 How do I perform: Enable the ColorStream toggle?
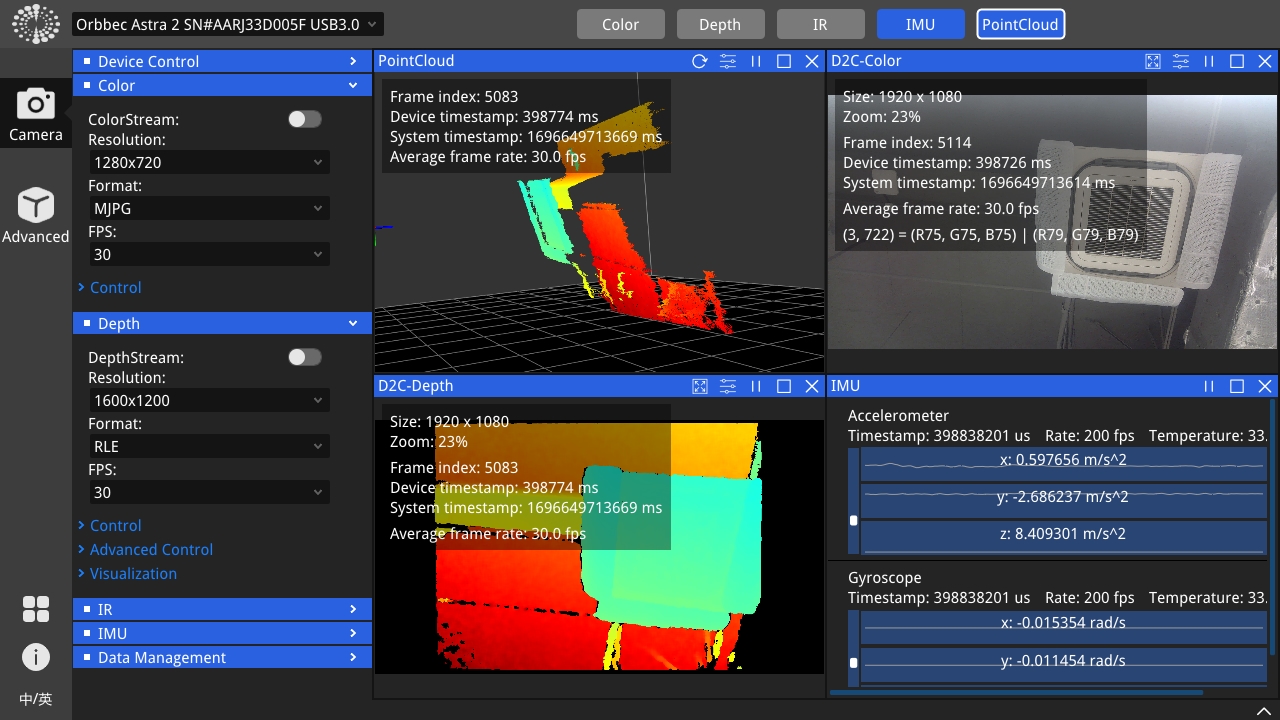(x=305, y=119)
